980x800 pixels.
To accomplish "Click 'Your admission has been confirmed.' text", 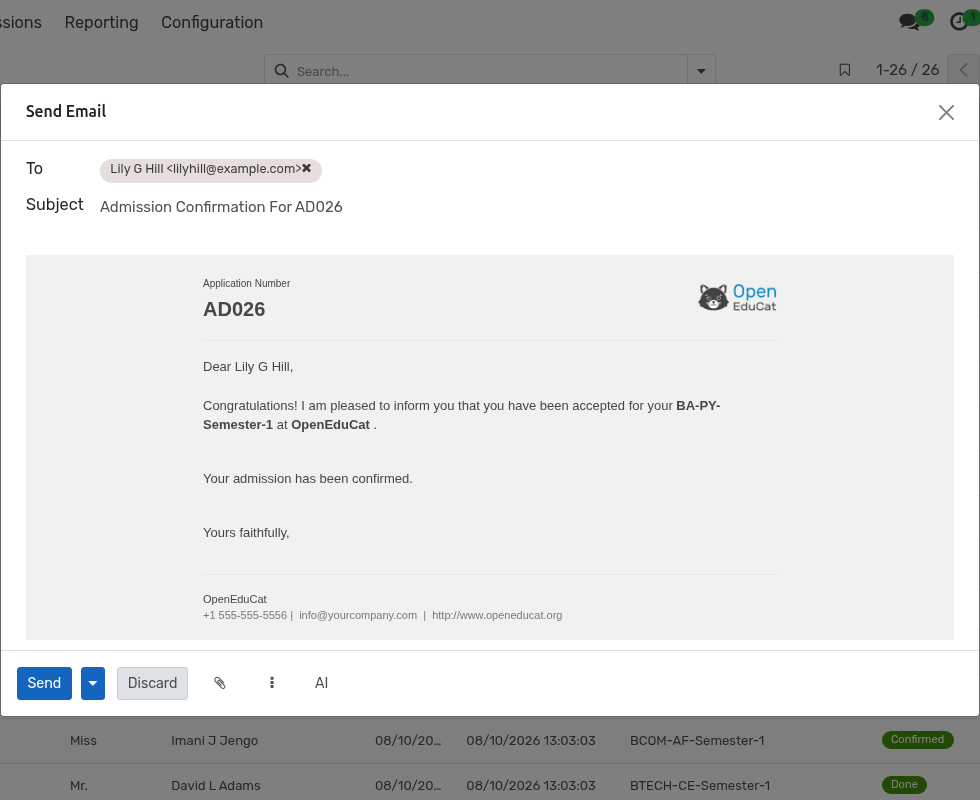I will 308,479.
